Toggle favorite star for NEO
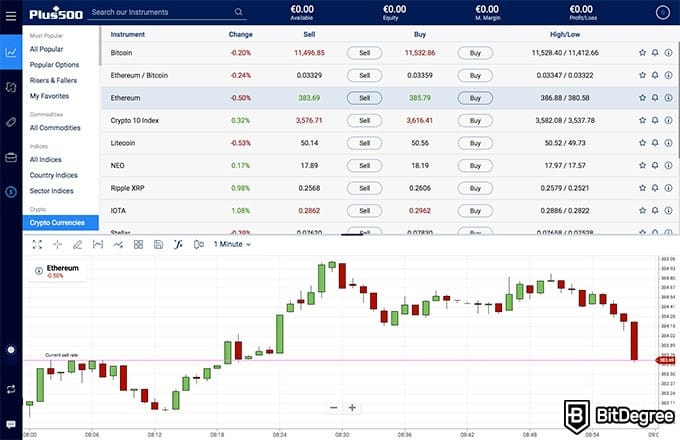The width and height of the screenshot is (680, 440). [x=642, y=165]
